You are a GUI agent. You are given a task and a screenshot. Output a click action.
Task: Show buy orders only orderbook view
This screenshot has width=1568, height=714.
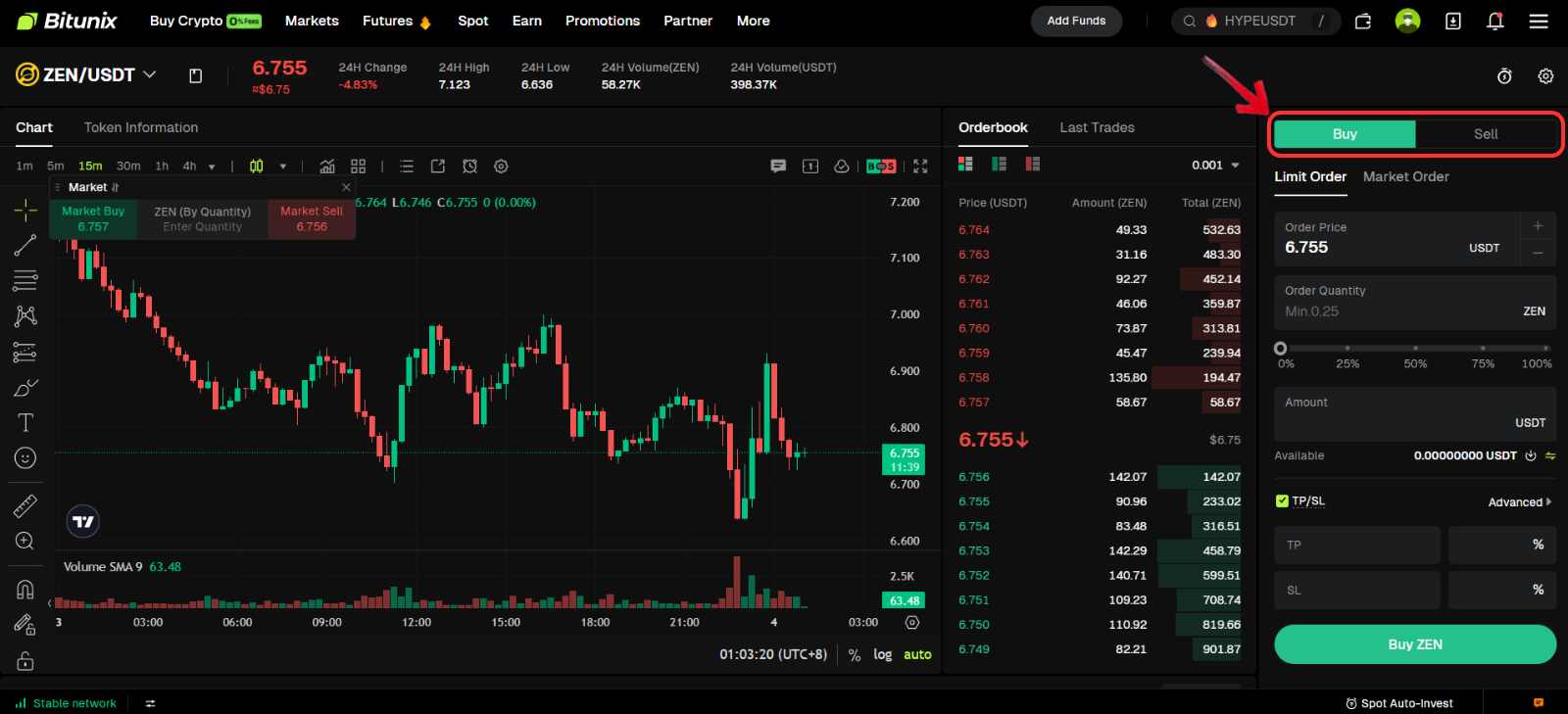999,164
